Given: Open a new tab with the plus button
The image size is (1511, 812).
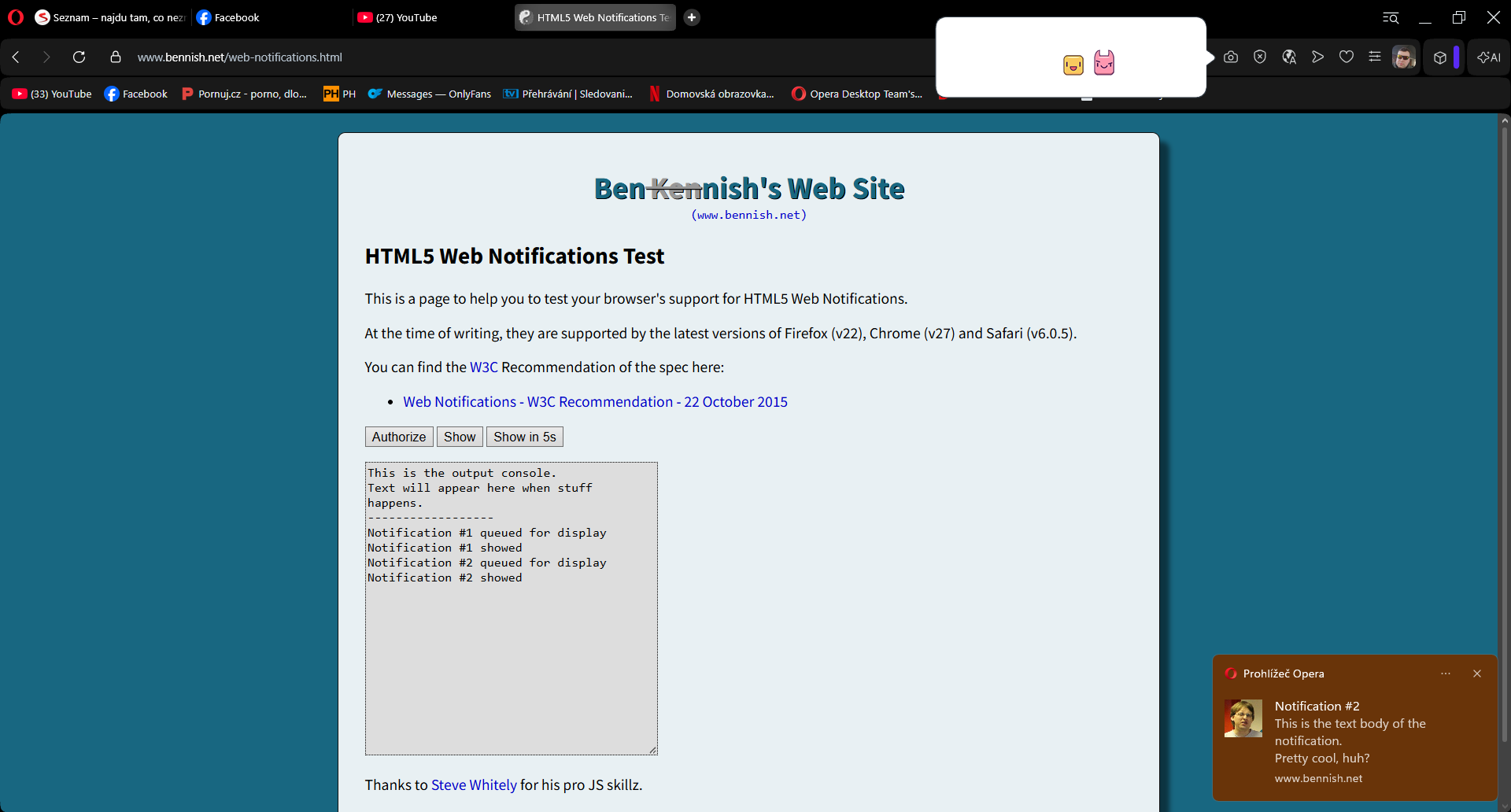Looking at the screenshot, I should point(692,17).
